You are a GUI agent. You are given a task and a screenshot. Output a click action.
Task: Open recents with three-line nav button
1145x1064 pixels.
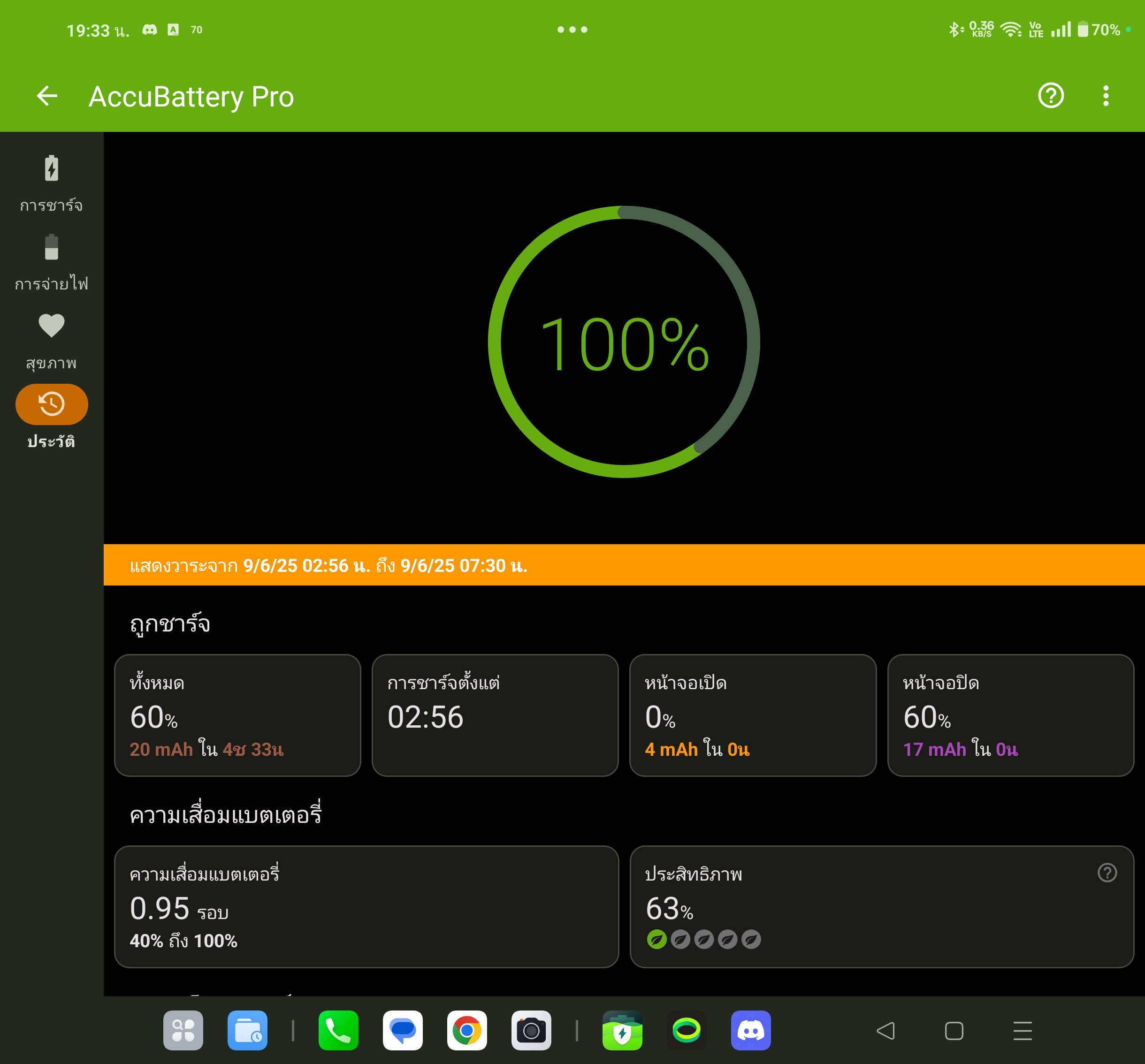point(1023,1031)
